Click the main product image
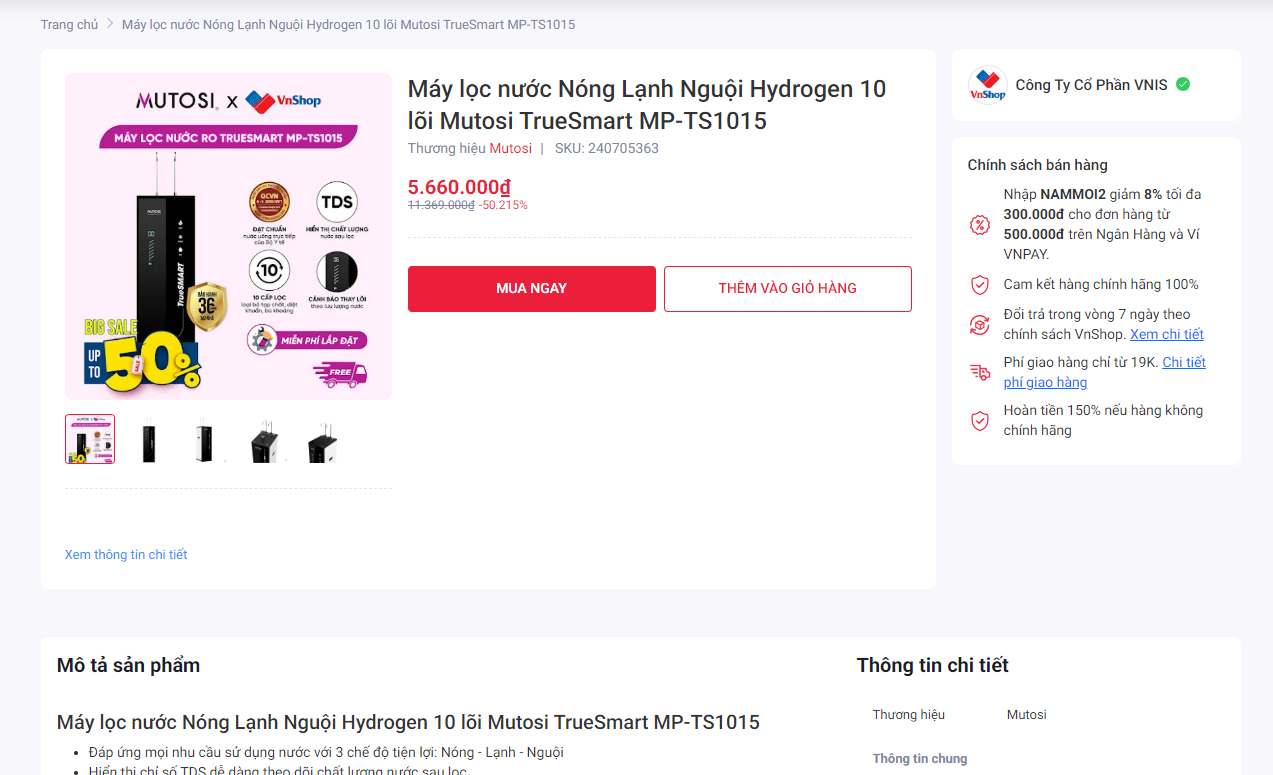Screen dimensions: 1273x775 [x=228, y=236]
